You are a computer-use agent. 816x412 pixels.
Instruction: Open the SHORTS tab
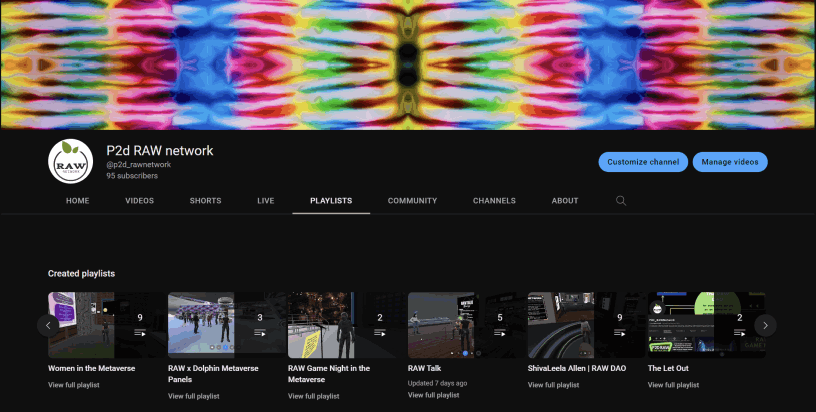[x=206, y=201]
